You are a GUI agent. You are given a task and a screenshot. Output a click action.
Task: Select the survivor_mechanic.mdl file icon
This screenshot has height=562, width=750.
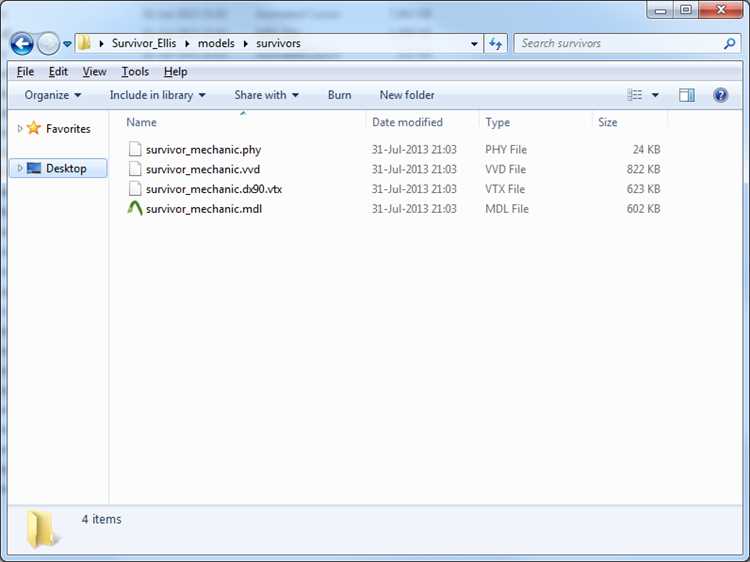click(135, 209)
